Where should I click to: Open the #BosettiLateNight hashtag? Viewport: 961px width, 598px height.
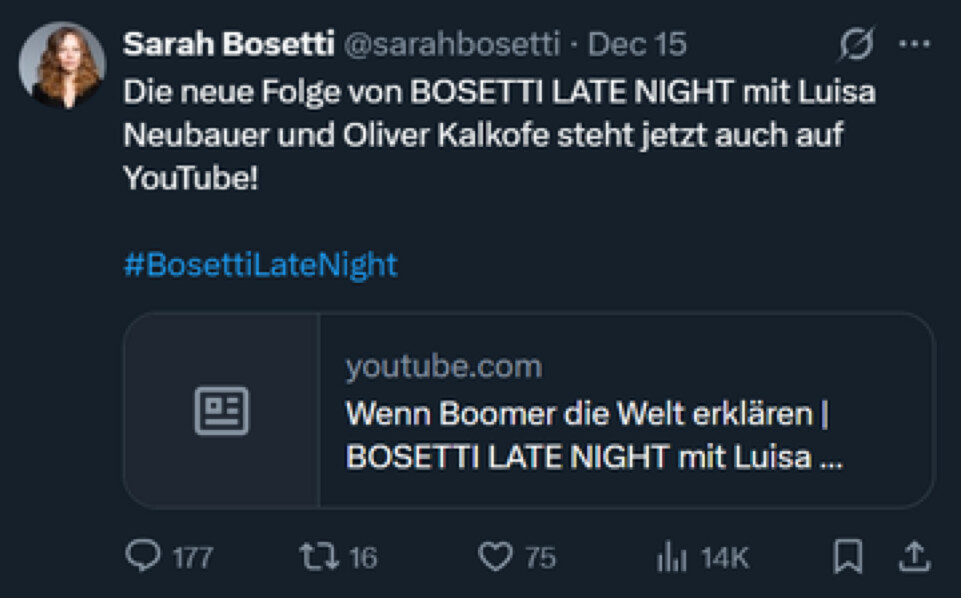260,265
